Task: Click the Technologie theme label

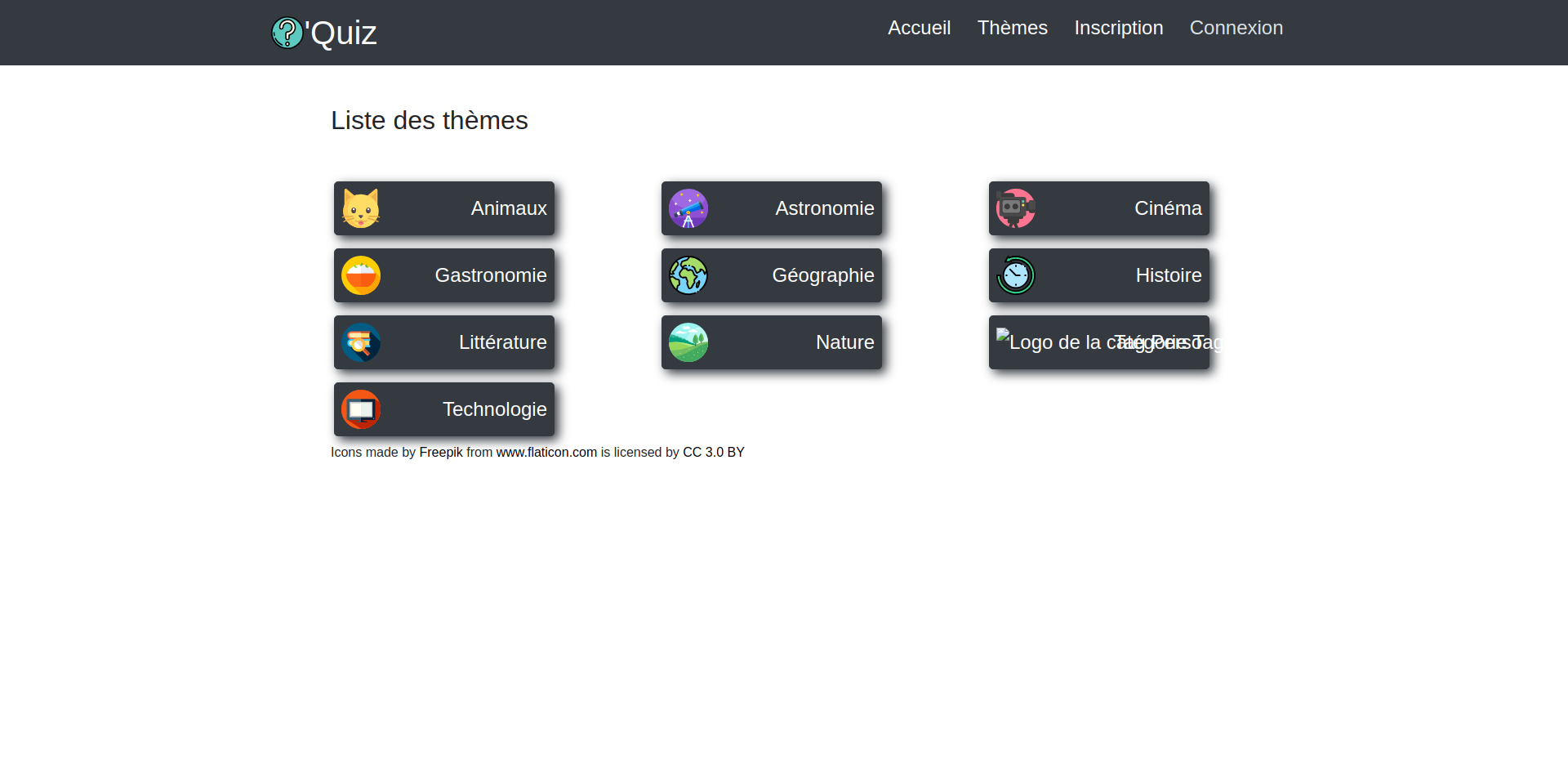Action: coord(494,409)
